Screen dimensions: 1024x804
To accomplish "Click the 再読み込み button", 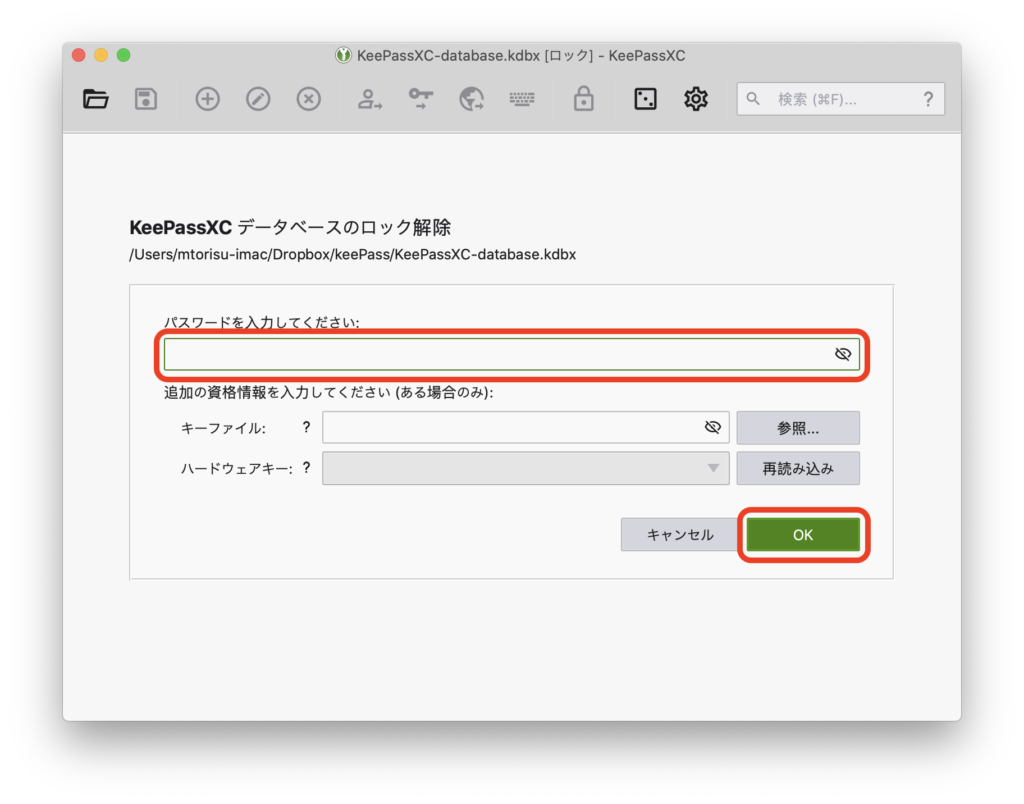I will coord(797,468).
